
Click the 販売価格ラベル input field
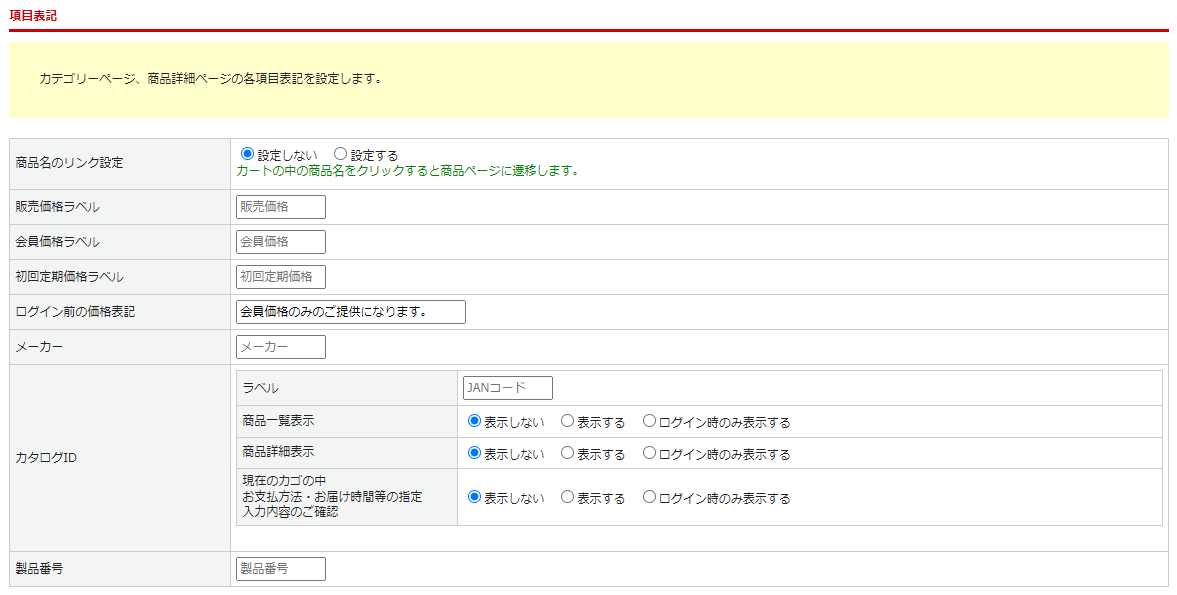click(x=281, y=207)
